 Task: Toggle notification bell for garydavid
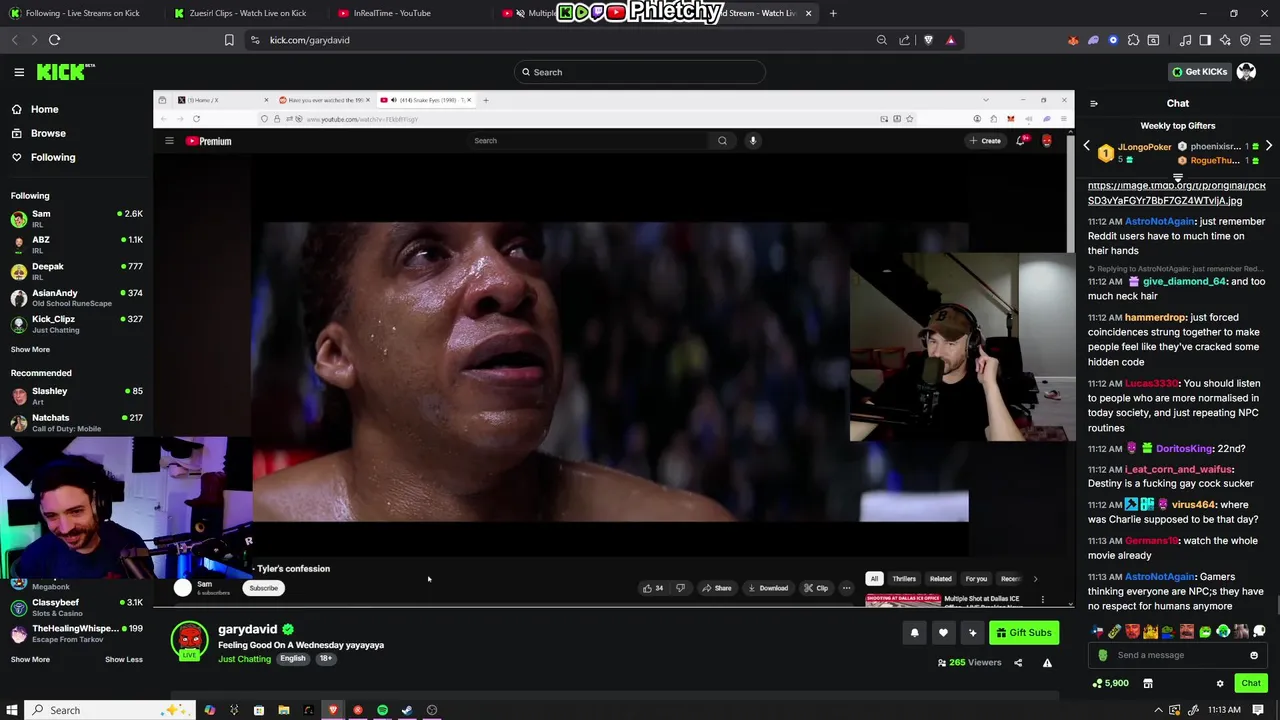click(914, 632)
